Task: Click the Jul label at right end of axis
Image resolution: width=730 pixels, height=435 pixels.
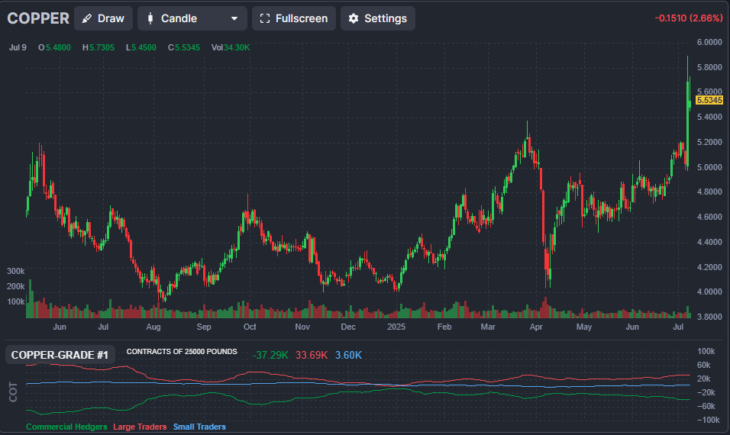Action: coord(678,327)
